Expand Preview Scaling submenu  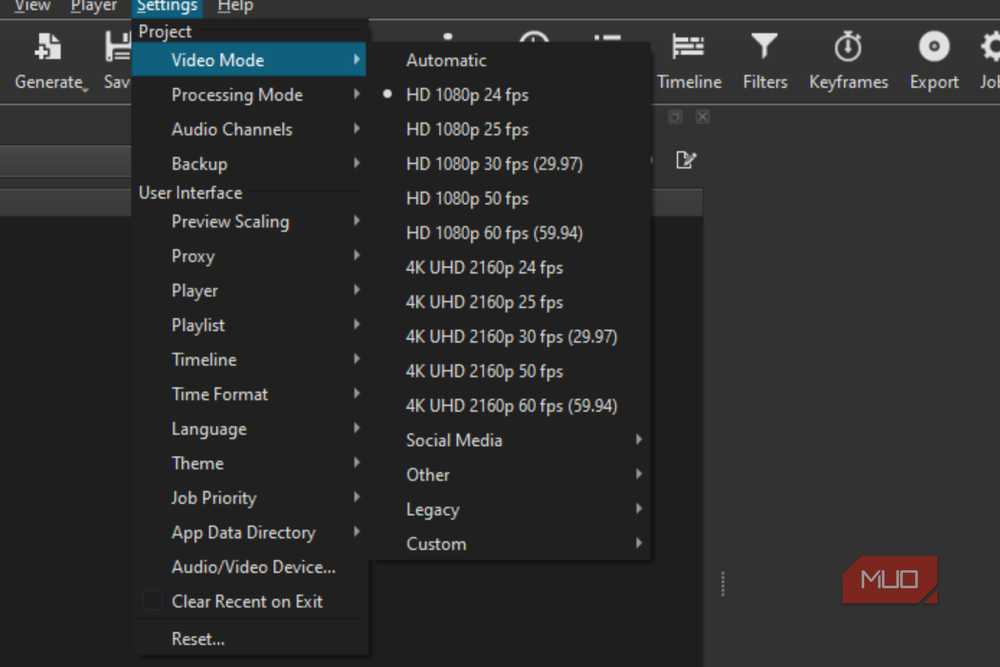pos(249,221)
